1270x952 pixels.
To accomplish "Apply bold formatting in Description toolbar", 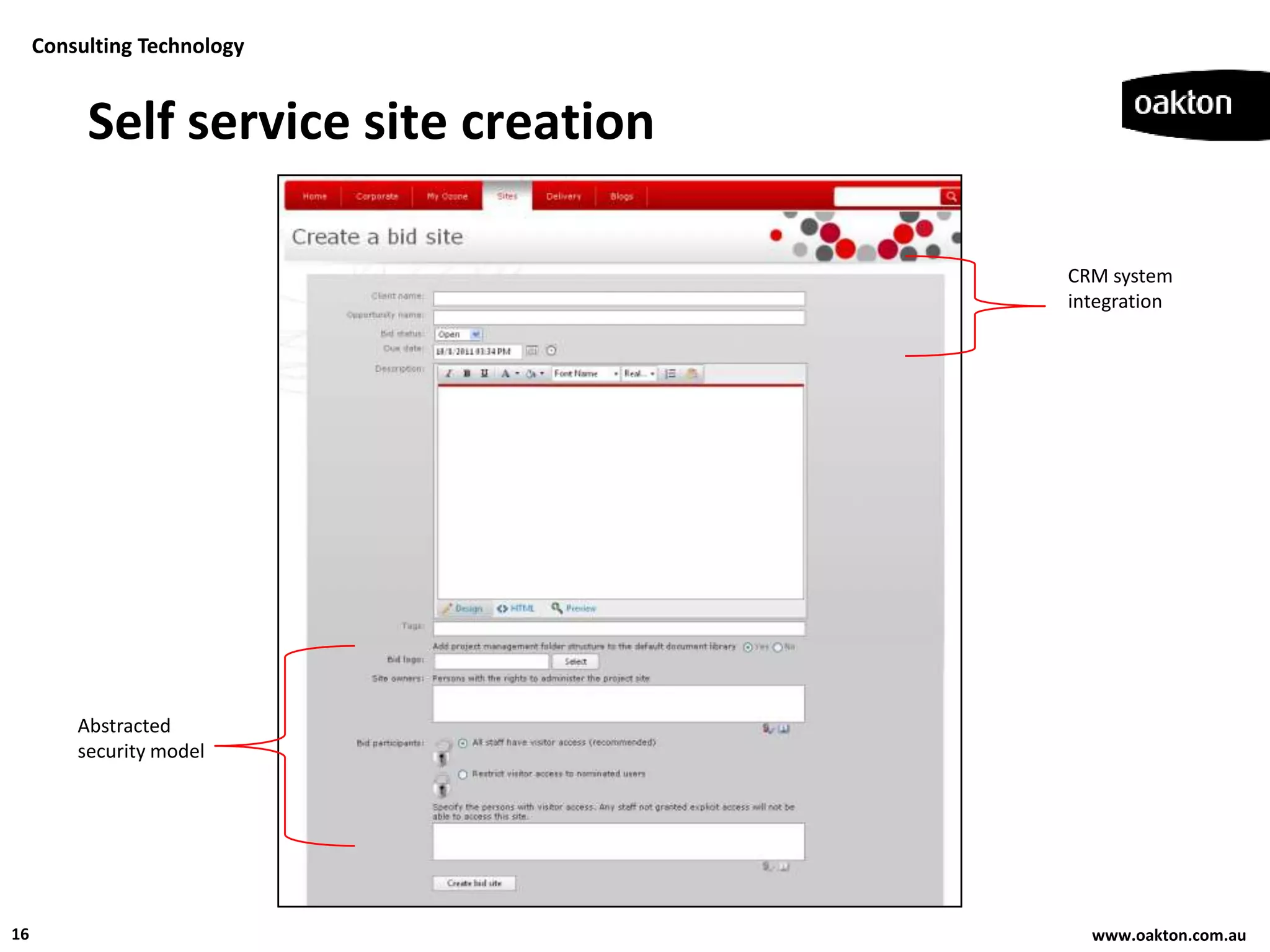I will point(467,373).
